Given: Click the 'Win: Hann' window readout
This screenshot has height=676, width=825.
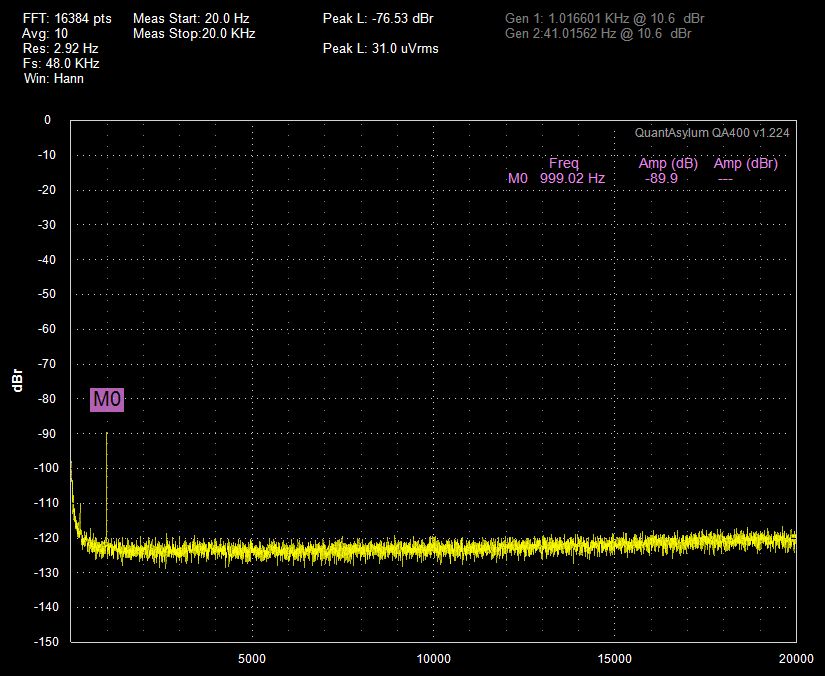Looking at the screenshot, I should 54,79.
